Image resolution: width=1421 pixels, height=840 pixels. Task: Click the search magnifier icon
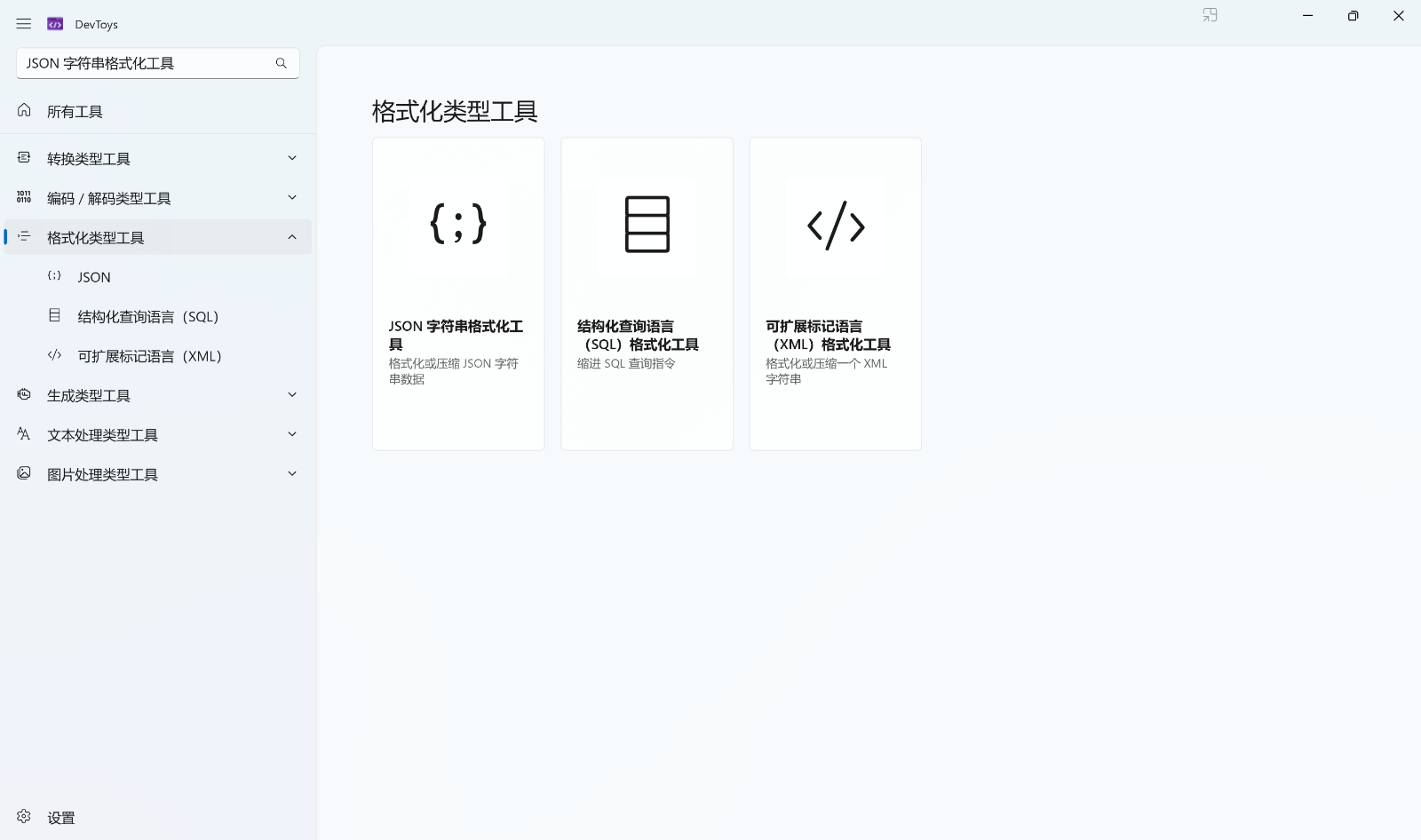[x=282, y=63]
